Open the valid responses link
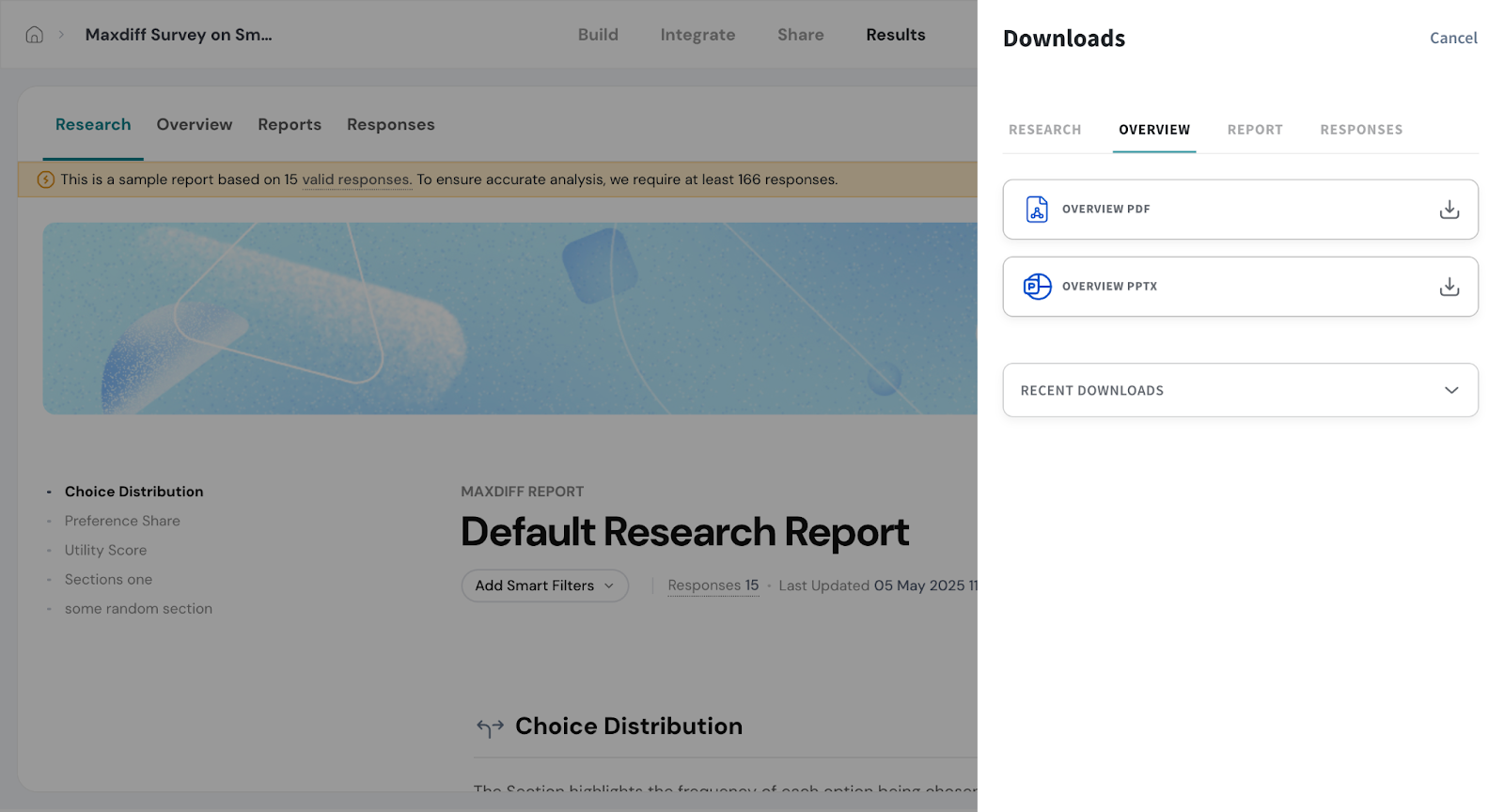The image size is (1504, 812). 355,180
